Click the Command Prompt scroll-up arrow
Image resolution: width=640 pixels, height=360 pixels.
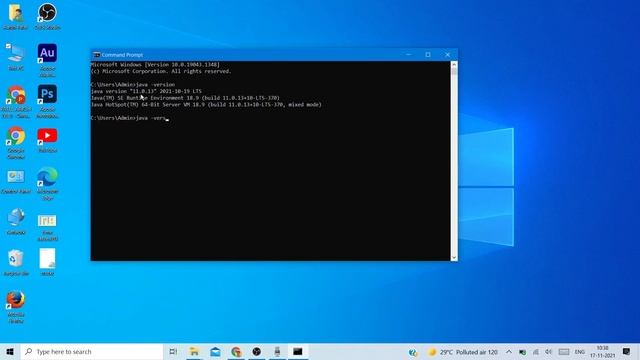454,64
